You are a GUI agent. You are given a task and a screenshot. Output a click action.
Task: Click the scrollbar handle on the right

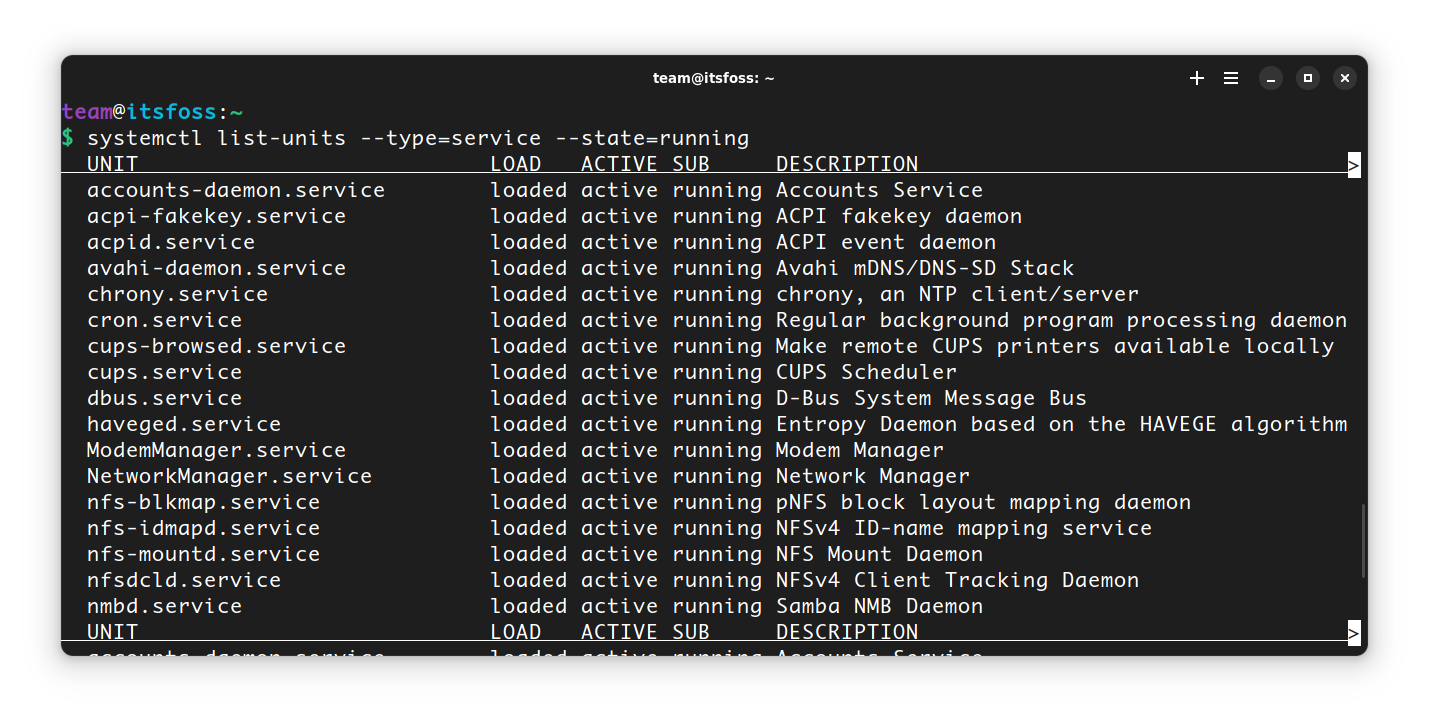(x=1362, y=540)
